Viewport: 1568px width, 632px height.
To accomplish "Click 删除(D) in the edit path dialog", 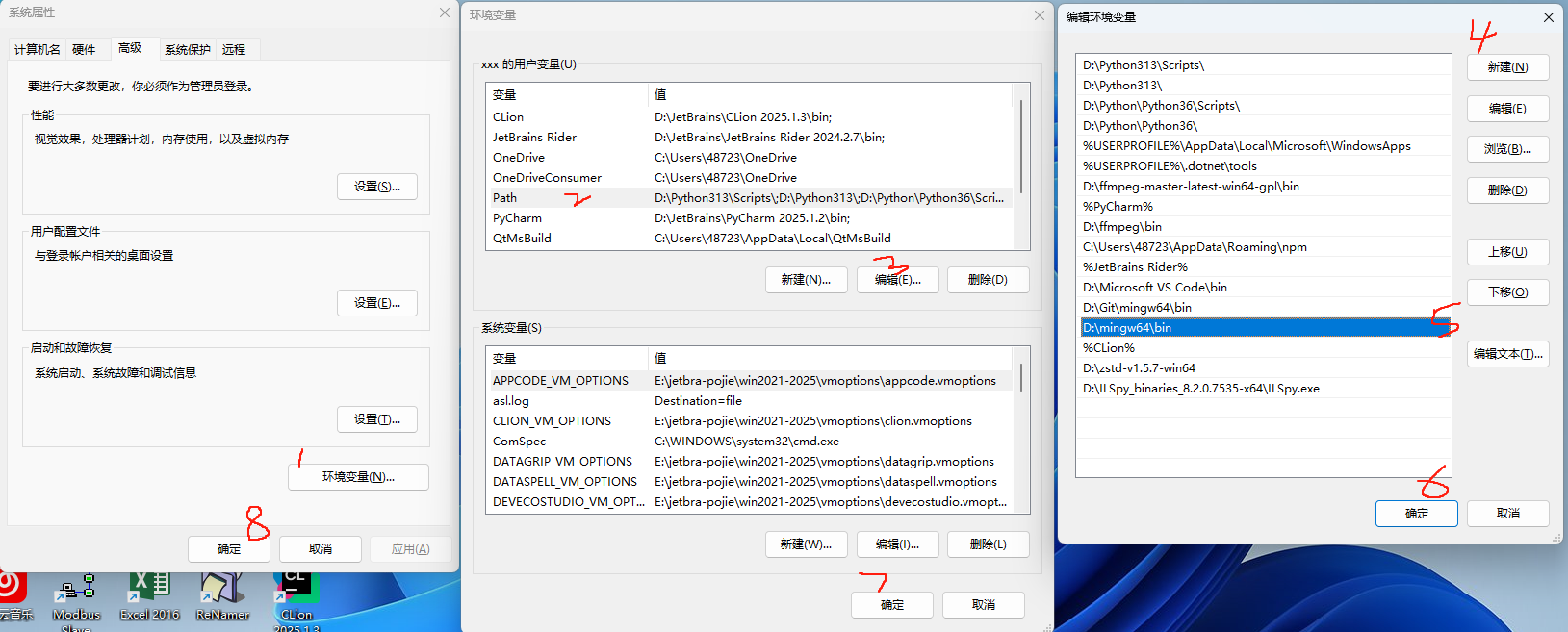I will pos(1508,190).
